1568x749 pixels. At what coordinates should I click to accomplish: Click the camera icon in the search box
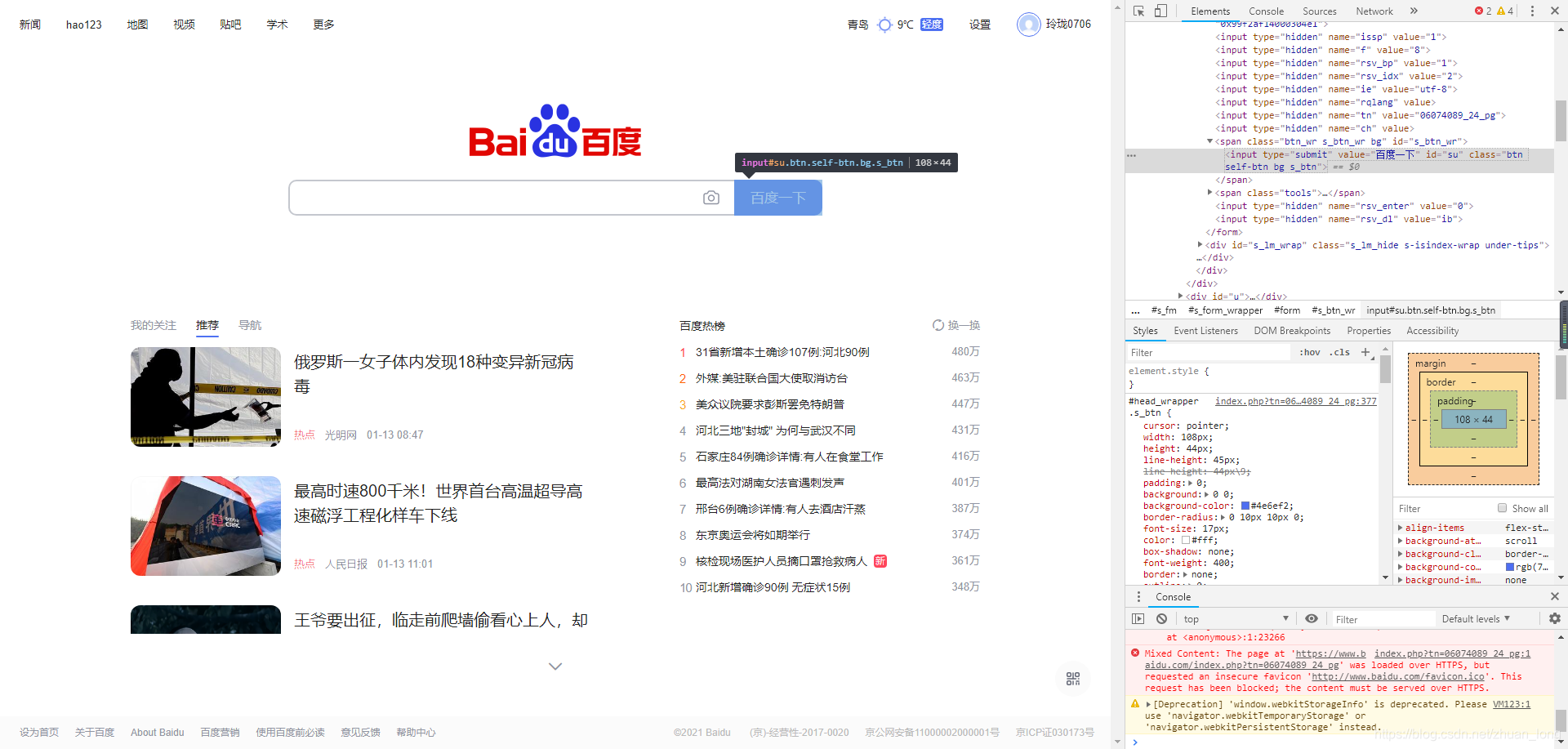pos(711,197)
